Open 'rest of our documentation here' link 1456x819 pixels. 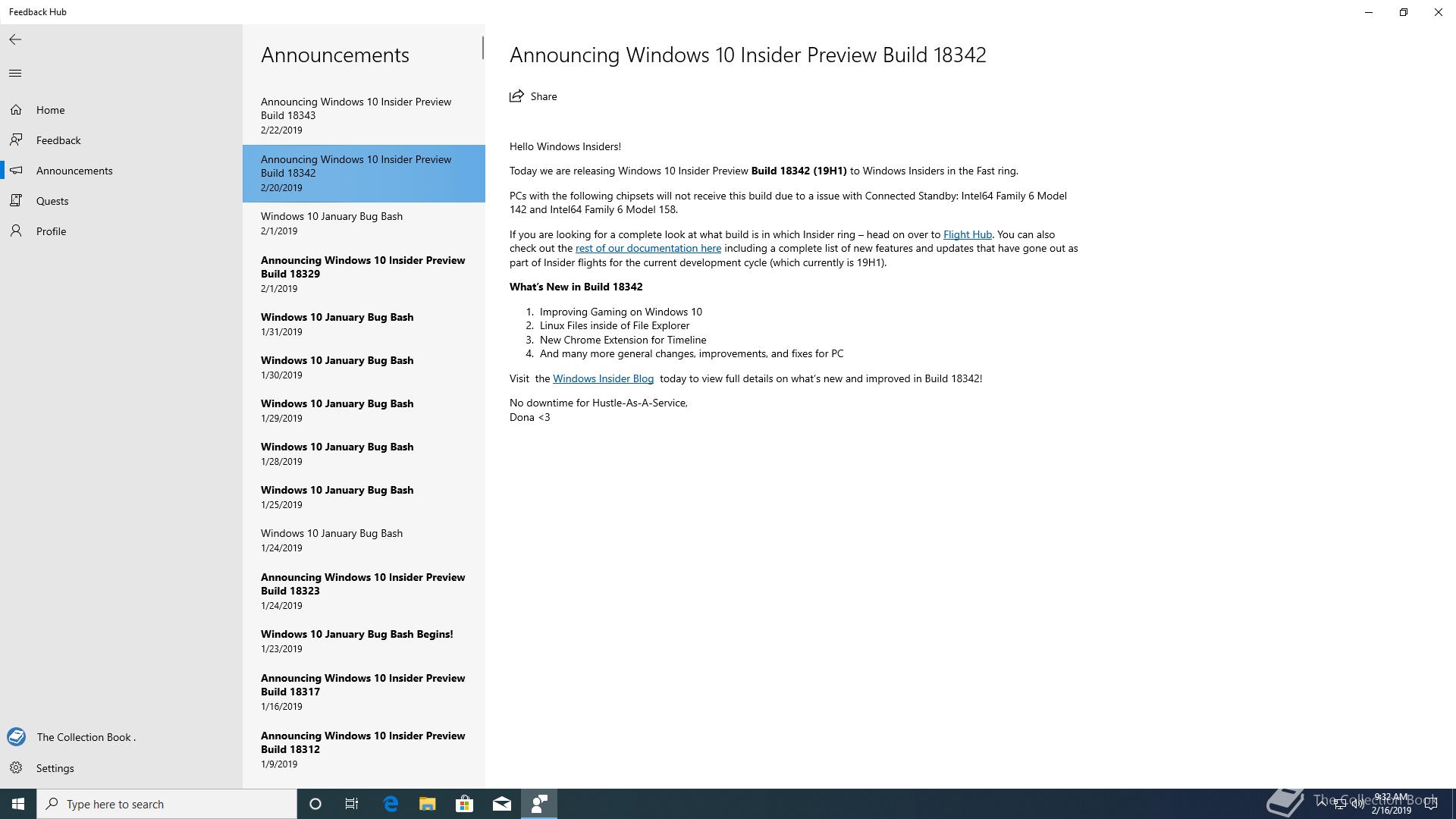pos(648,248)
